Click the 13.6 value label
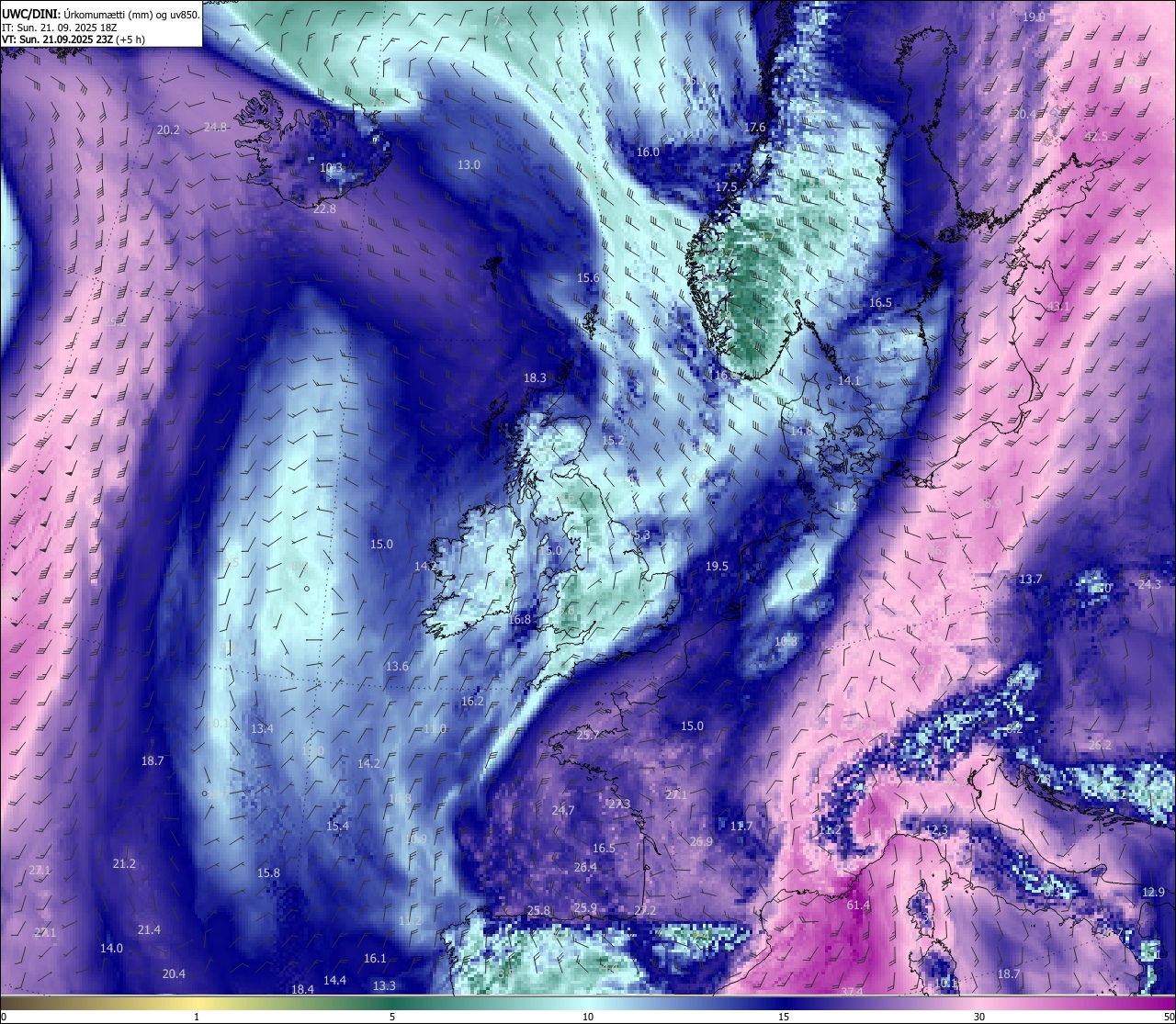1176x1024 pixels. 397,666
